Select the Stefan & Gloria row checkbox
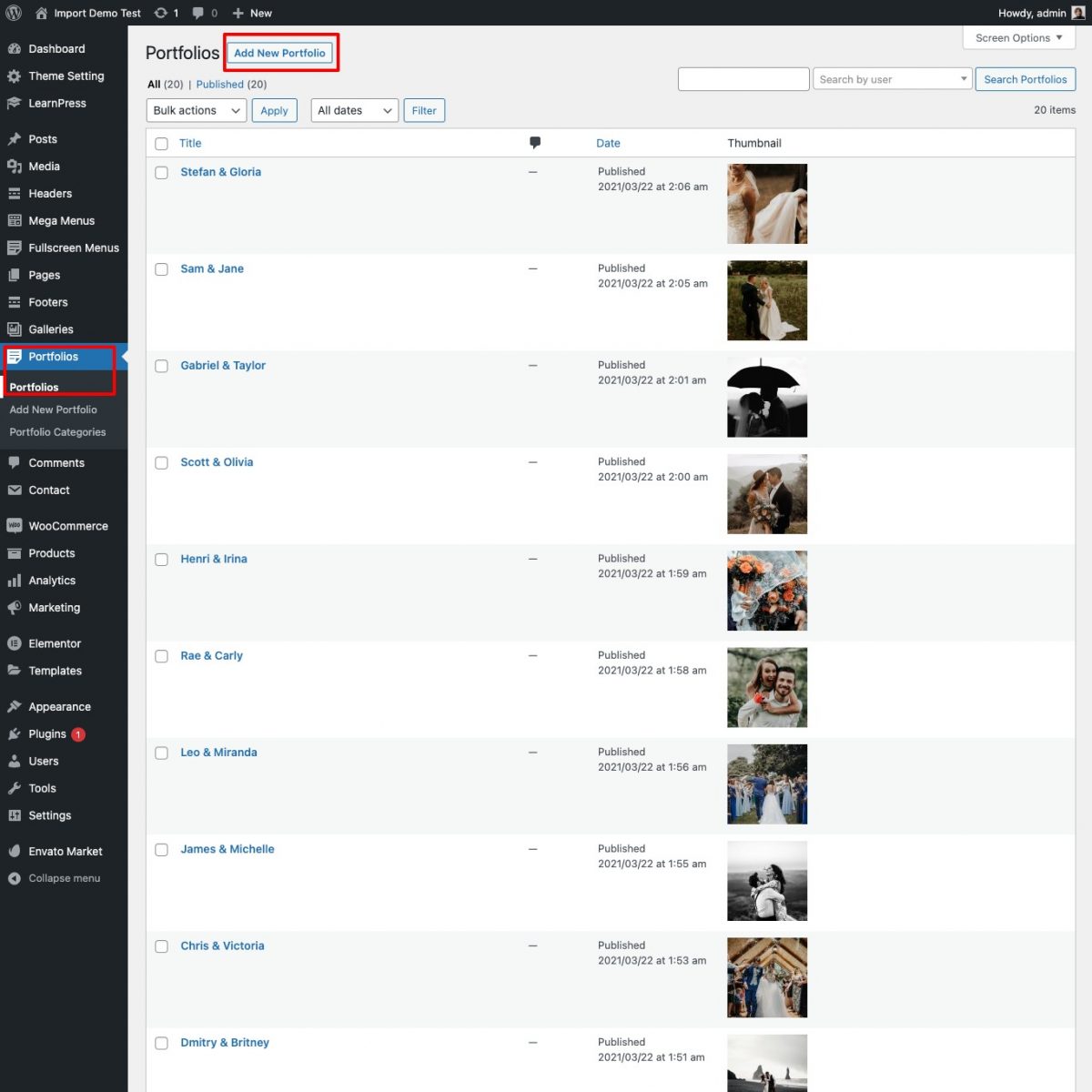The height and width of the screenshot is (1092, 1092). [x=161, y=172]
